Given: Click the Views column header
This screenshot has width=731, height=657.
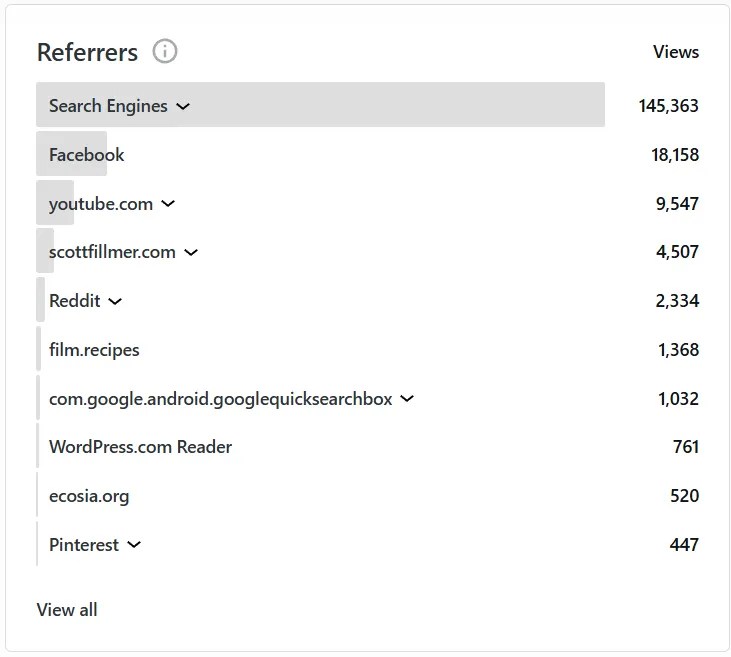Looking at the screenshot, I should (676, 52).
